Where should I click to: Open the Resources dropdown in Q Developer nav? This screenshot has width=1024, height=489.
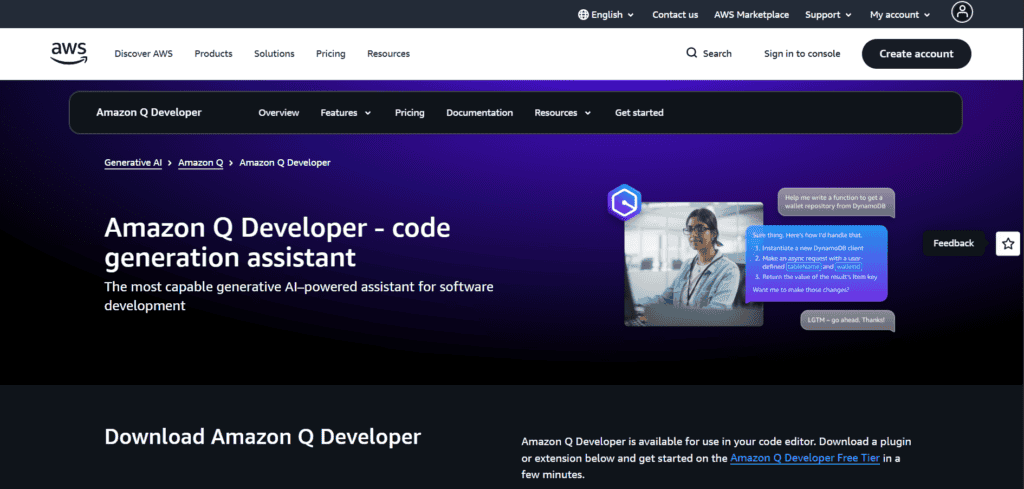(x=562, y=113)
